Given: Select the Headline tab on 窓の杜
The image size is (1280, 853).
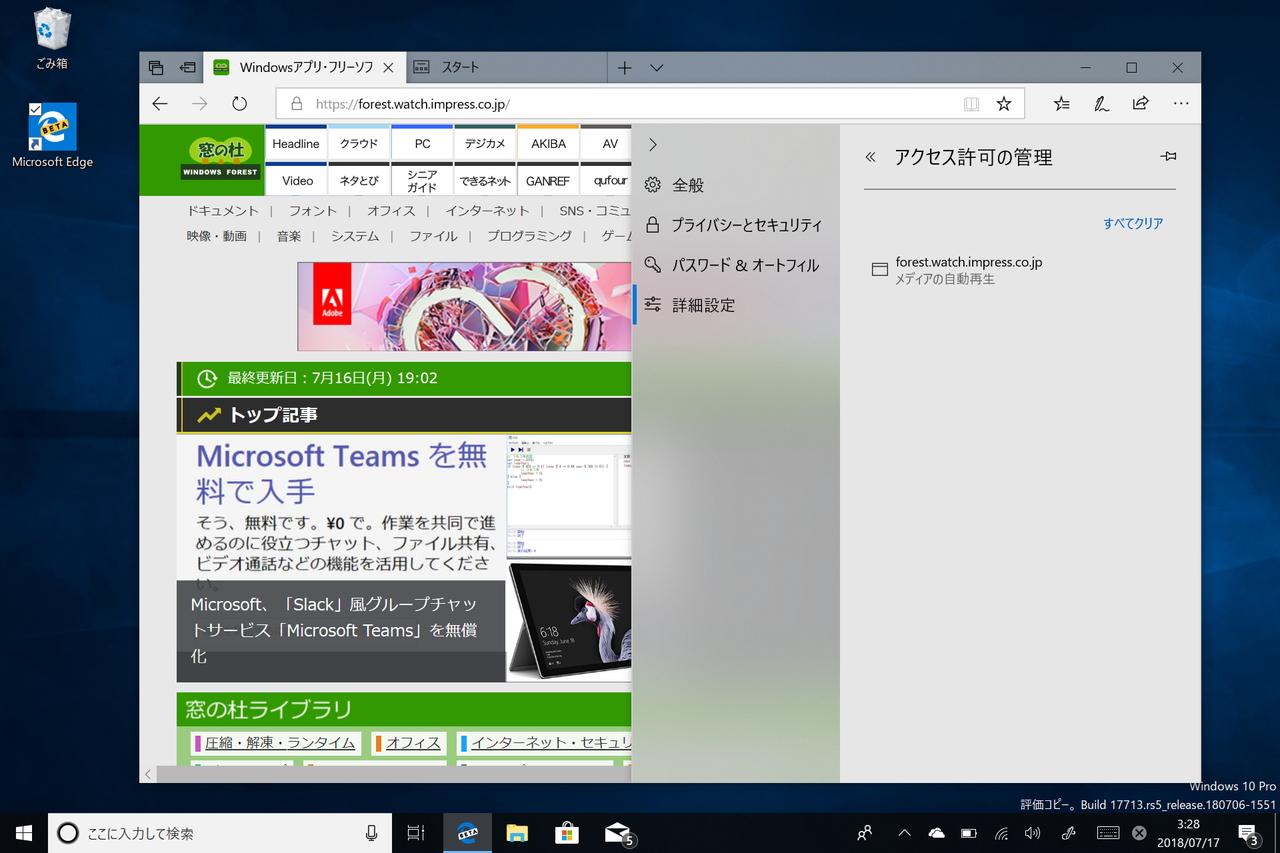Looking at the screenshot, I should tap(295, 143).
